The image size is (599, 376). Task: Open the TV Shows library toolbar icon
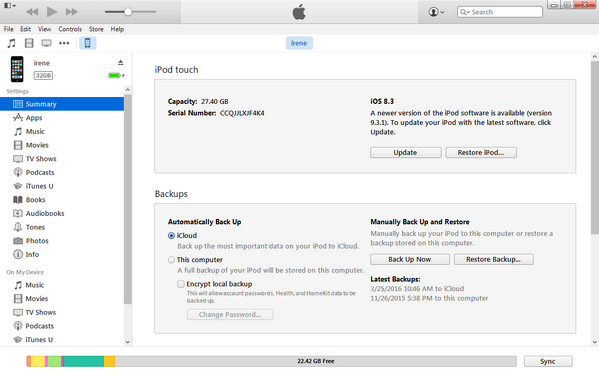[47, 43]
